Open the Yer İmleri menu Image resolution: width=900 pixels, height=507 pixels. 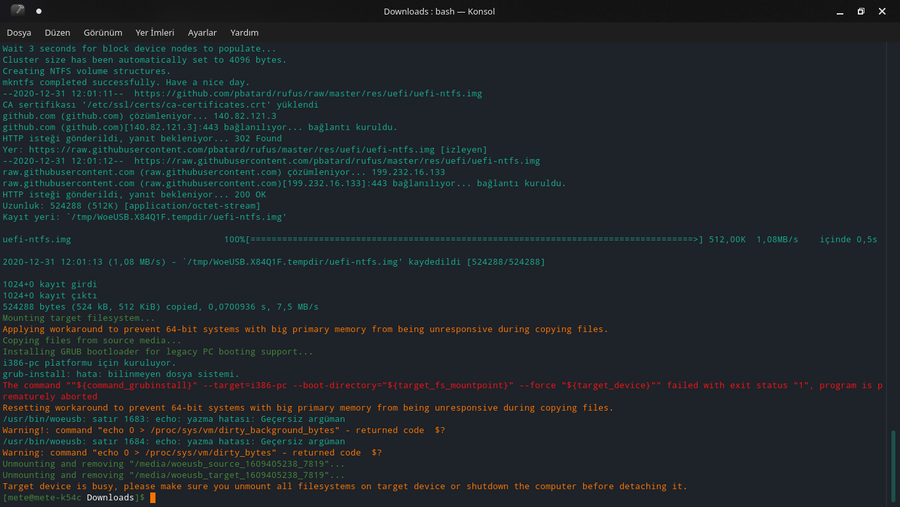pyautogui.click(x=155, y=32)
